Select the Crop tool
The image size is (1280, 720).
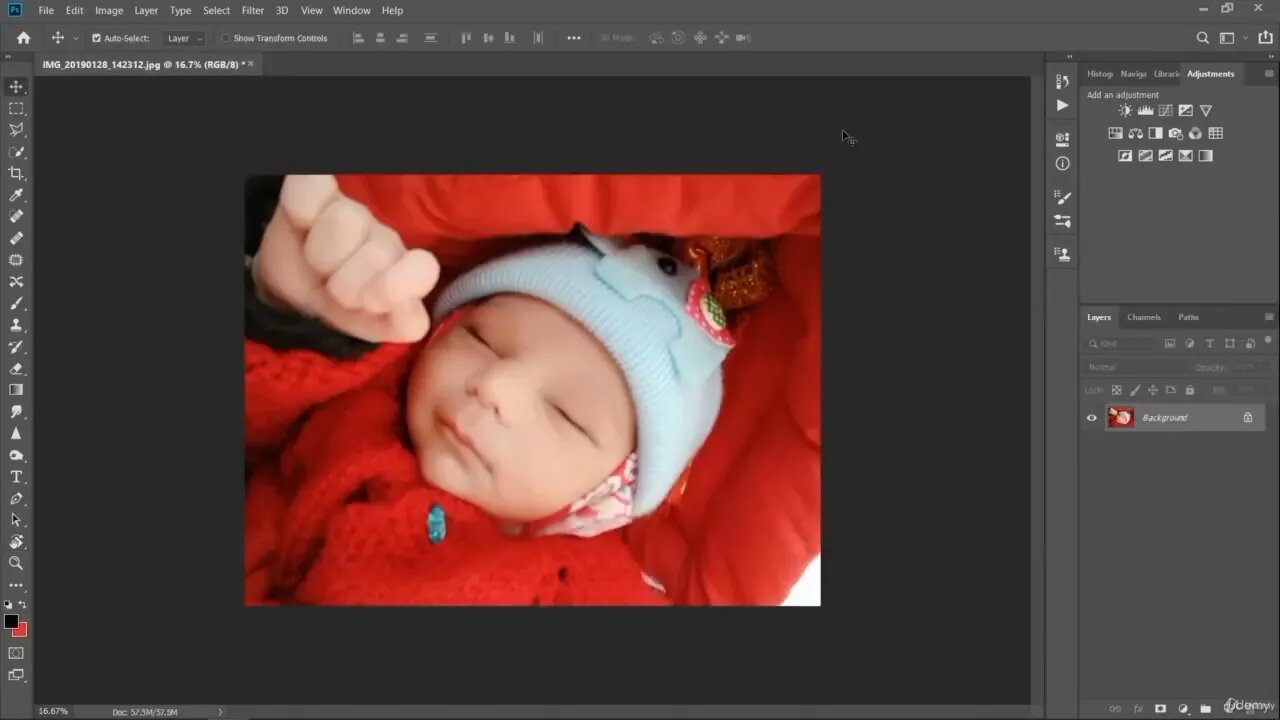coord(16,173)
